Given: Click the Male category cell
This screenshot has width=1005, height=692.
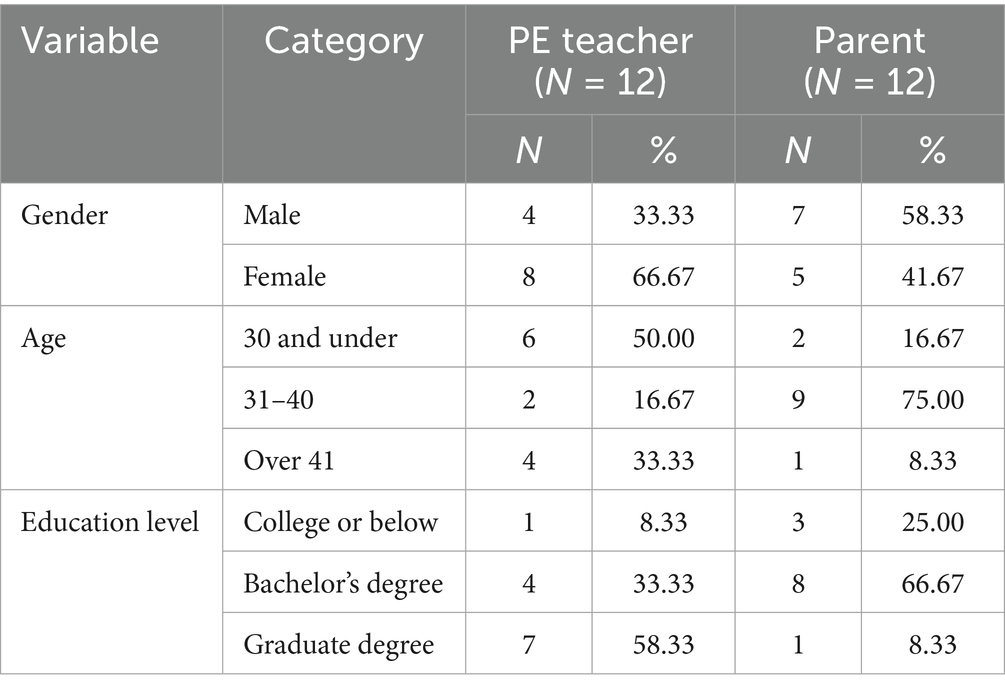Looking at the screenshot, I should click(x=272, y=215).
